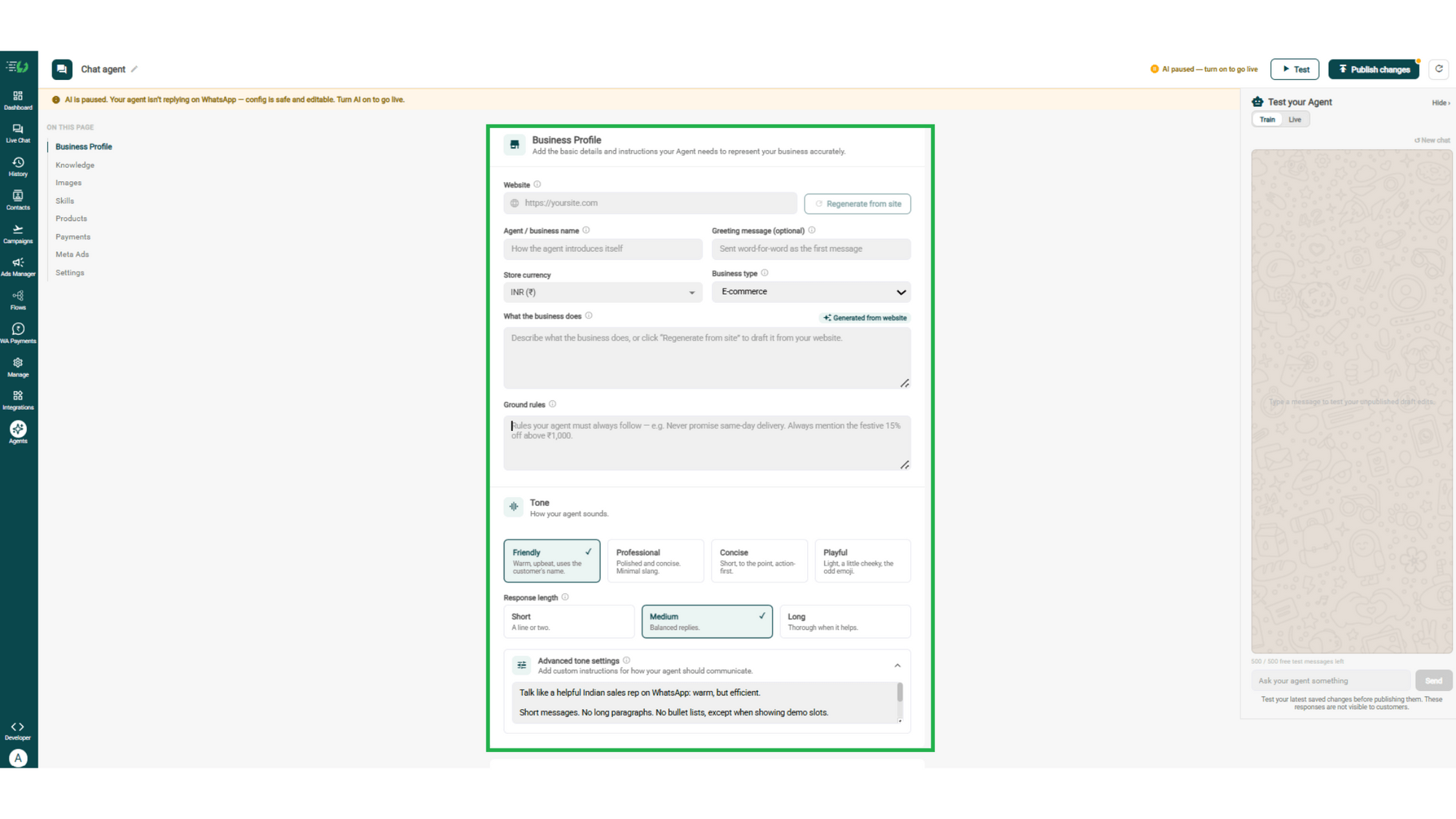
Task: Click the Ground rules textarea
Action: pos(707,443)
